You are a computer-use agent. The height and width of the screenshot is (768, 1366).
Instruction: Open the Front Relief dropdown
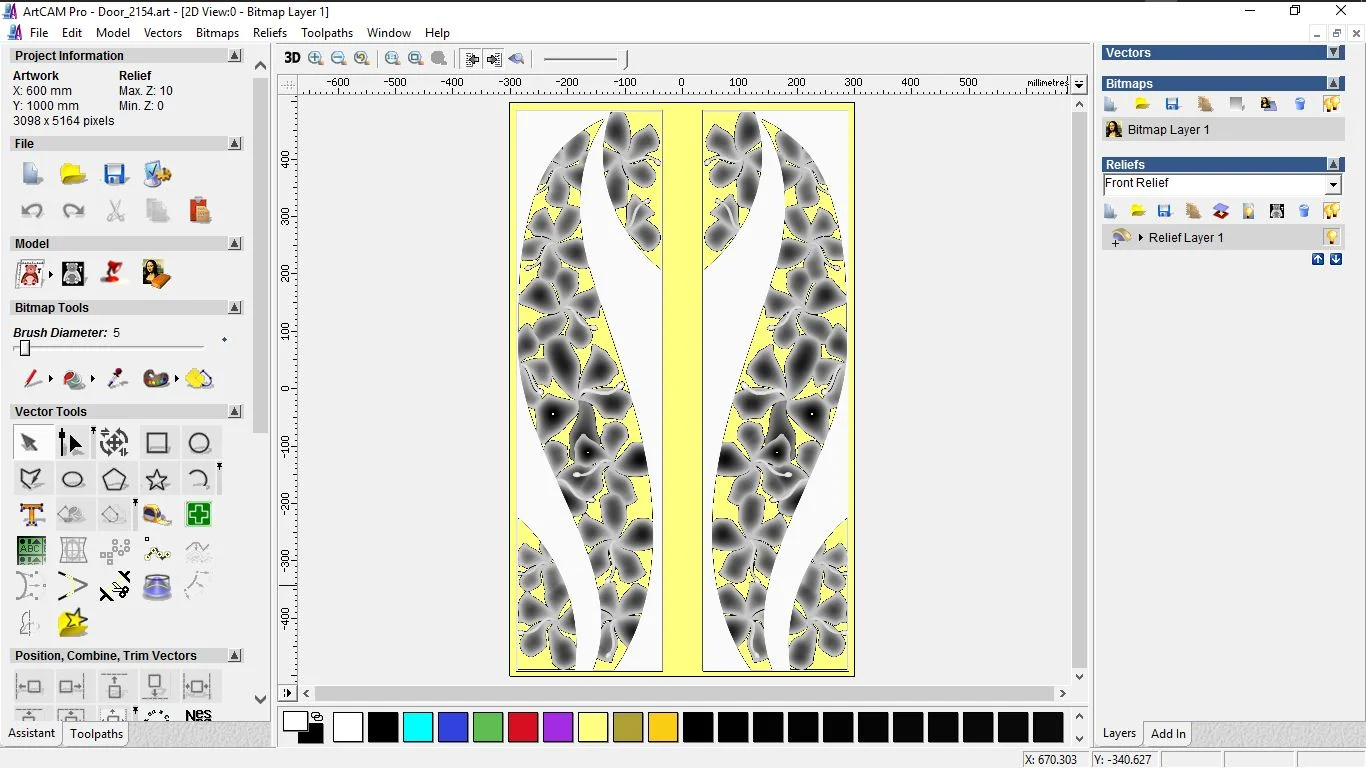click(x=1333, y=185)
